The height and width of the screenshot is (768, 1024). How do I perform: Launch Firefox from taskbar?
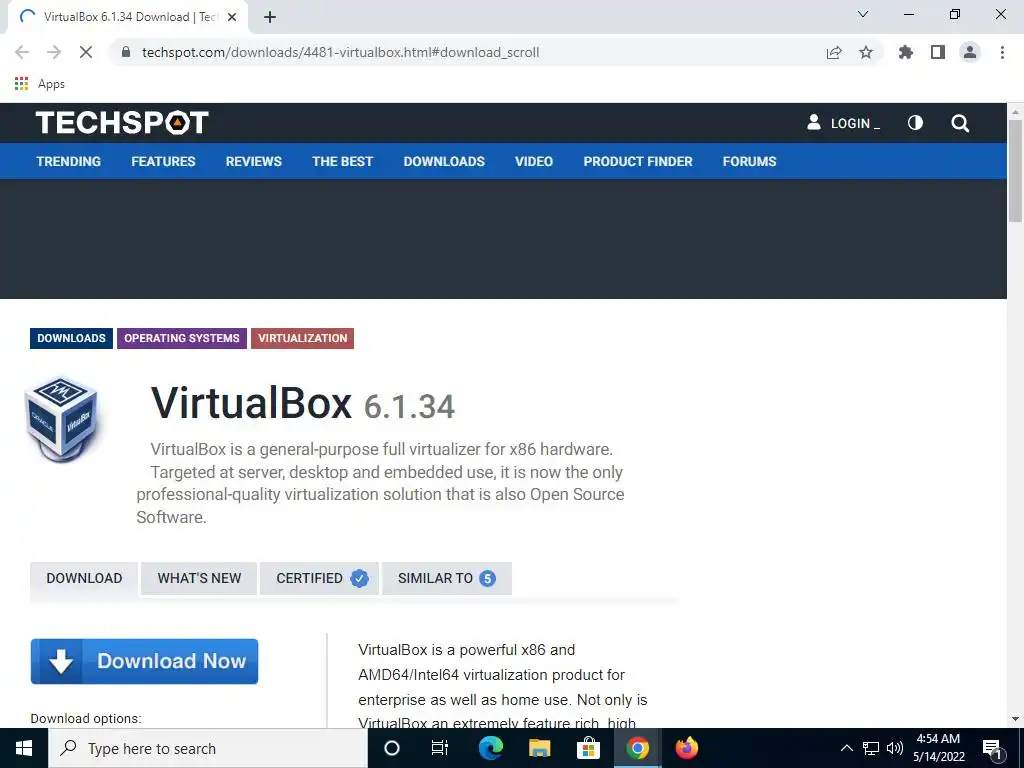pos(686,748)
